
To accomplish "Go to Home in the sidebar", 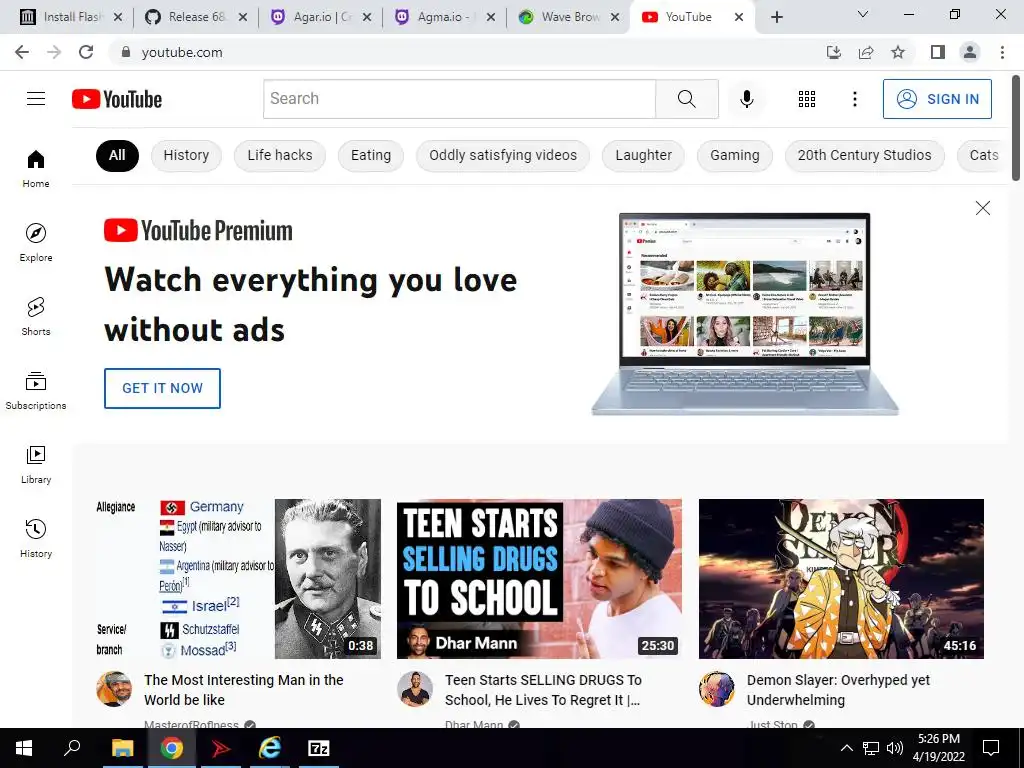I will (x=36, y=168).
